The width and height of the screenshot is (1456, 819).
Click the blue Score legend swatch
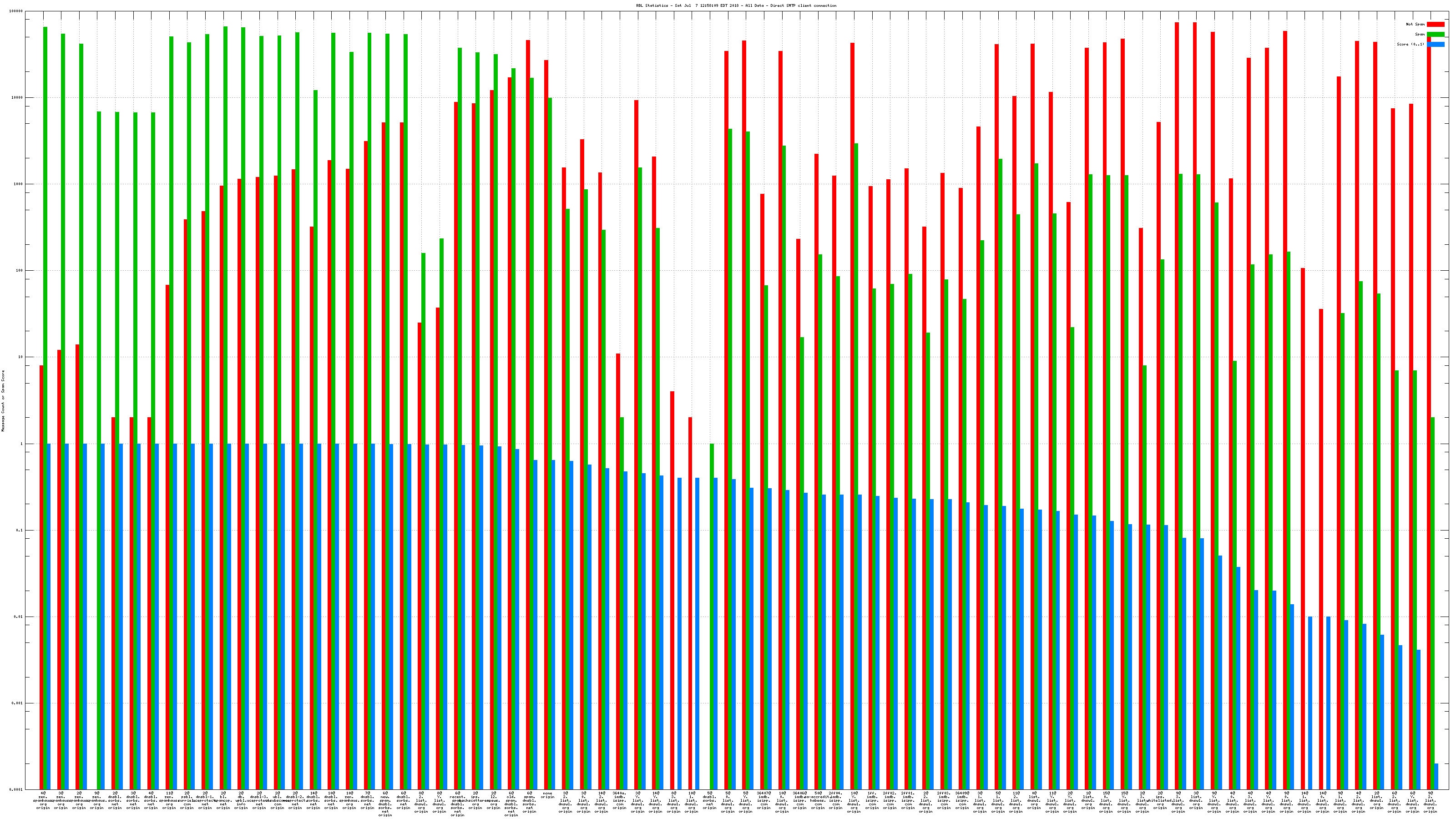point(1436,44)
